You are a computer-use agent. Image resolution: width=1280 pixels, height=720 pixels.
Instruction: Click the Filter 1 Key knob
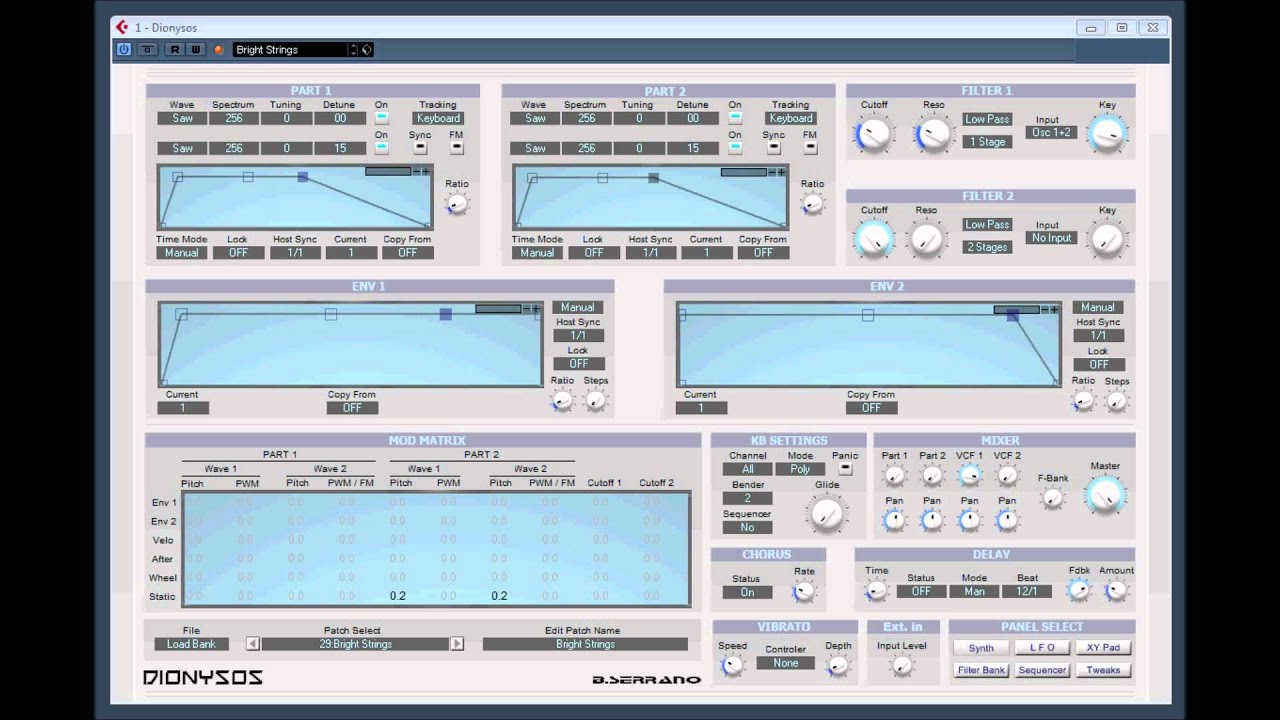point(1107,133)
